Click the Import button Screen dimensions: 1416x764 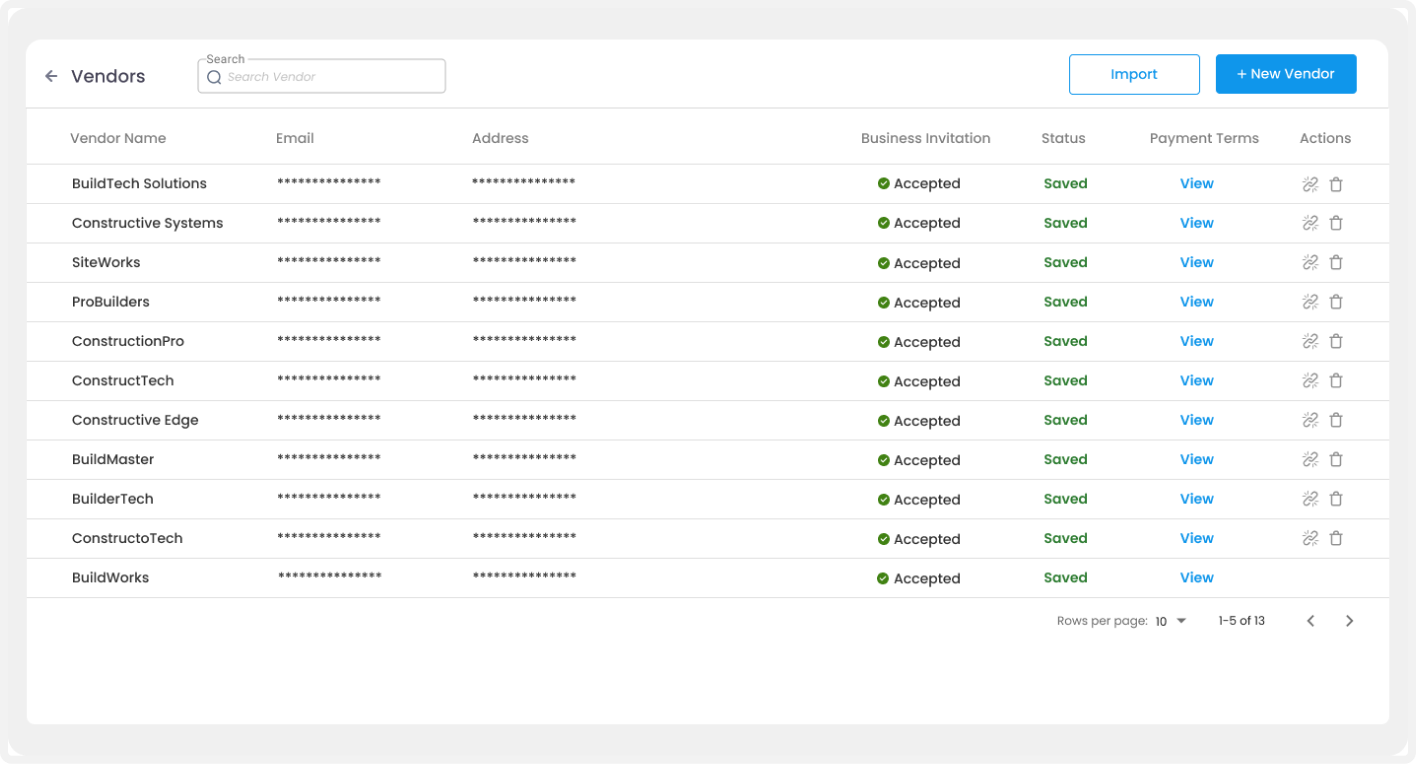1134,74
